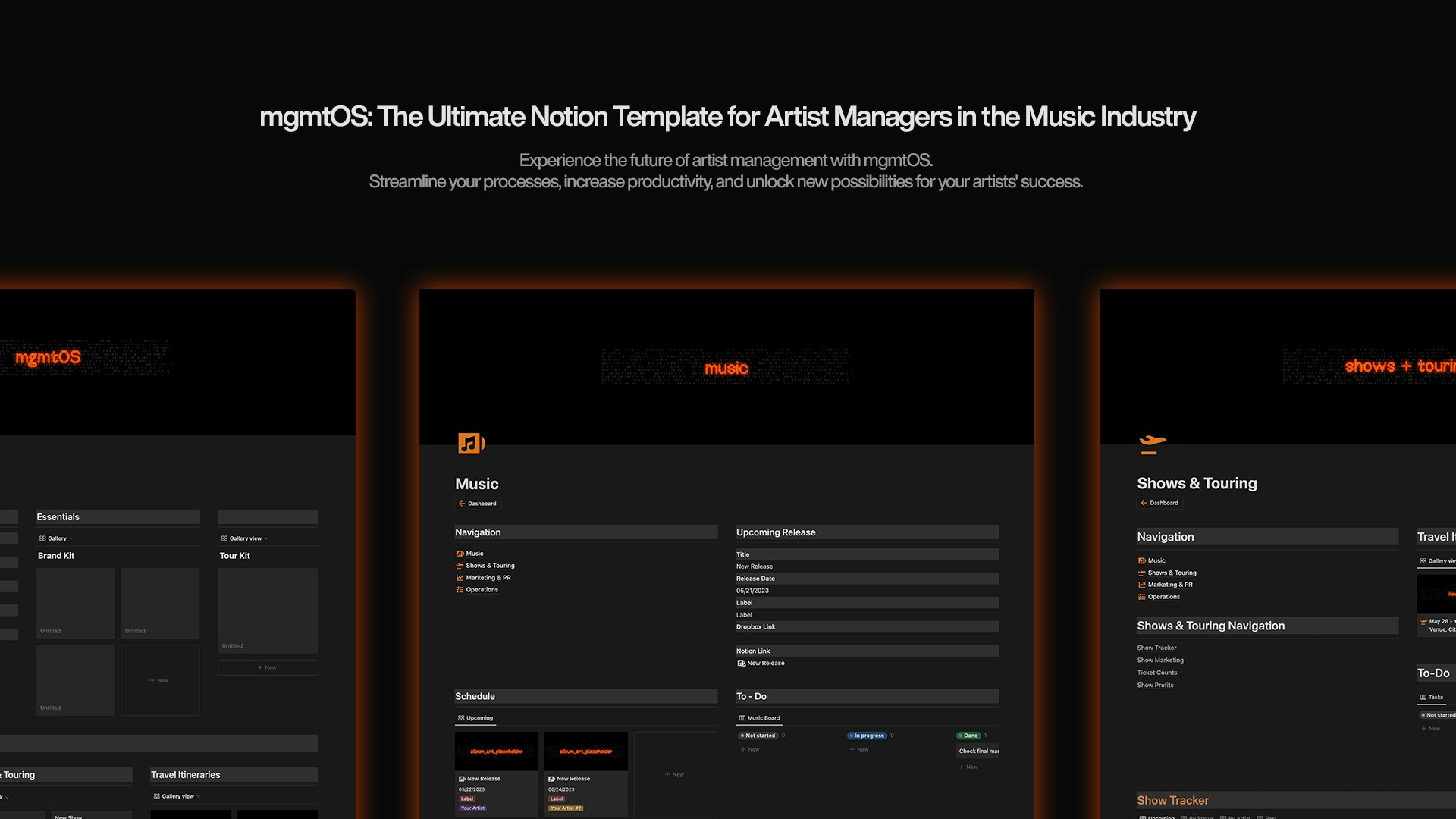Click the Your Artist tag on first release card

(472, 808)
